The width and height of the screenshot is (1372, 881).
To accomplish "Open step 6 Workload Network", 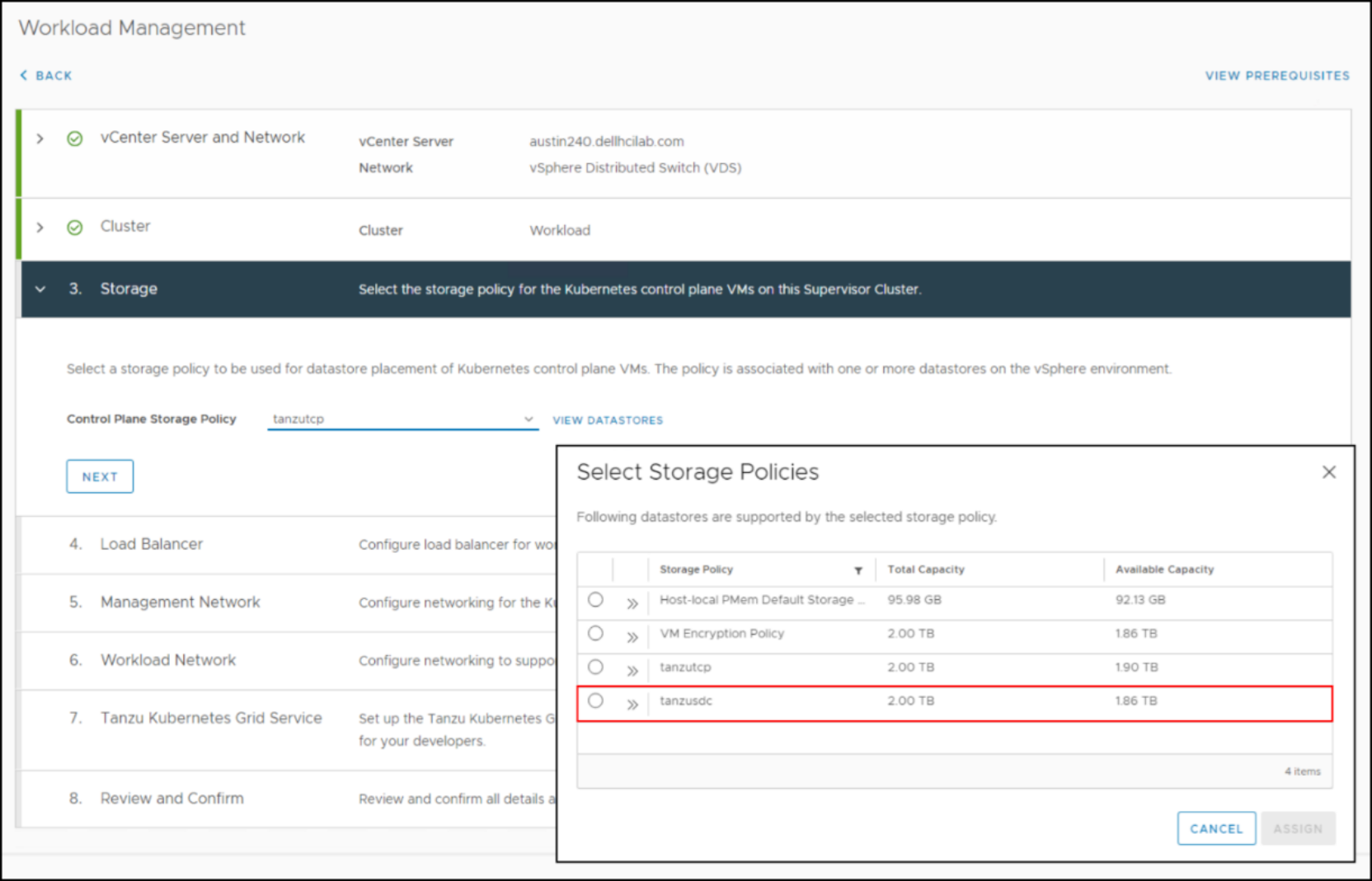I will [x=167, y=659].
